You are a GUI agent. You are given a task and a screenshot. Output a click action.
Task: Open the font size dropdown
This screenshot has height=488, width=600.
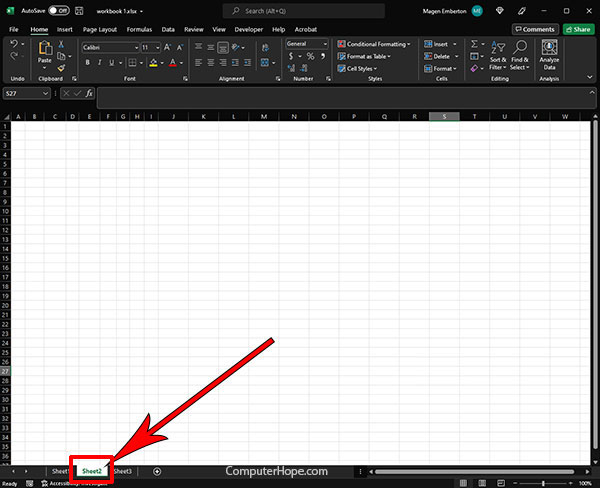158,47
